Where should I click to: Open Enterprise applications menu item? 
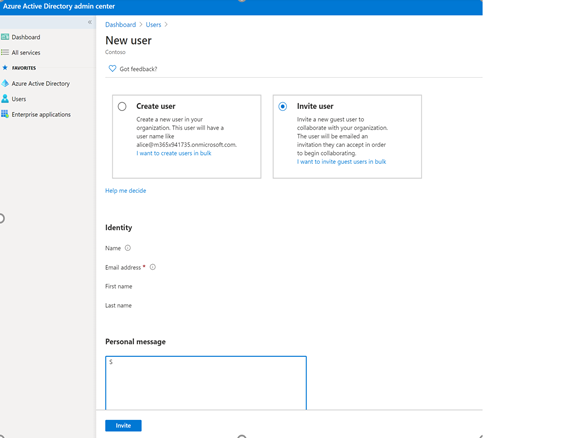pos(41,115)
